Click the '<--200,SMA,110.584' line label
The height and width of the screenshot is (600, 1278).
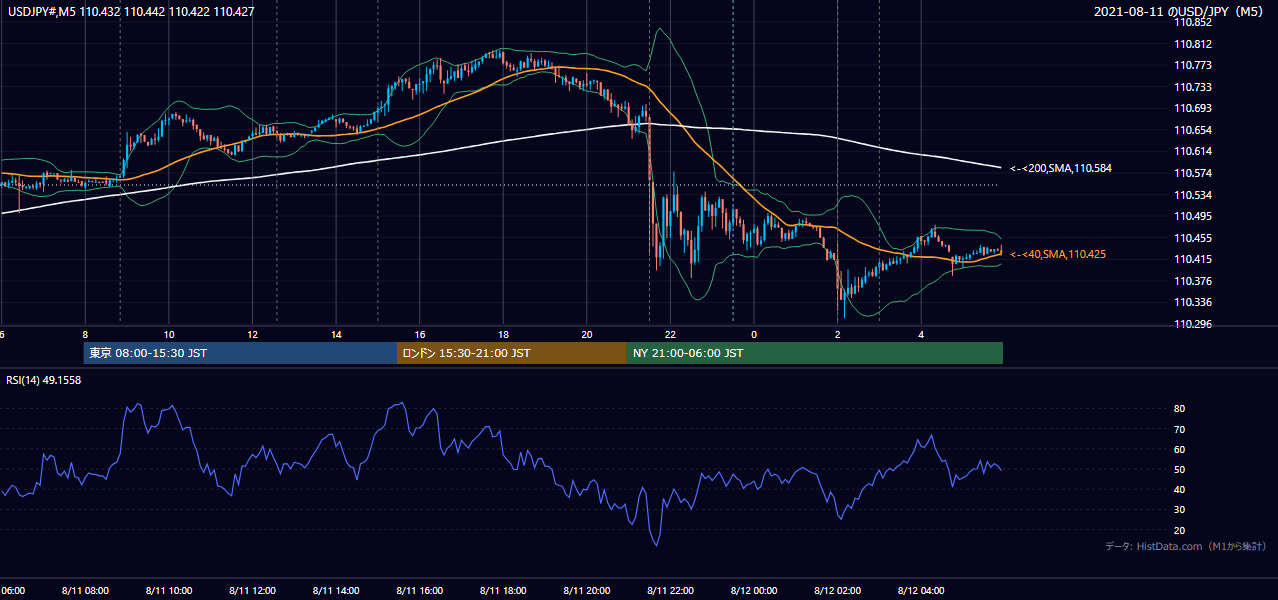pos(1061,168)
